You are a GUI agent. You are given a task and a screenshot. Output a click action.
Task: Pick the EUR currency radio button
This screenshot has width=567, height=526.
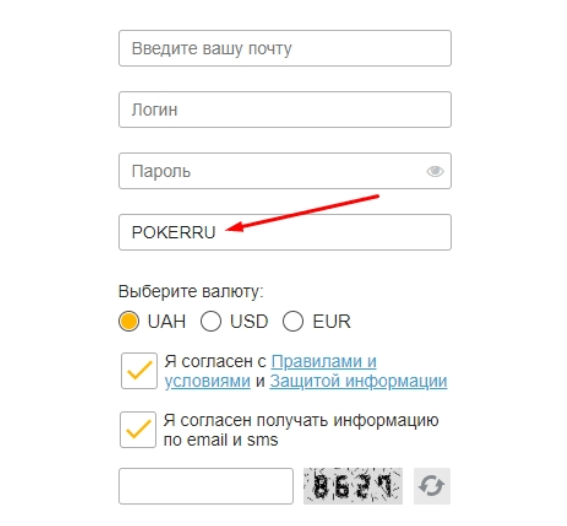click(x=293, y=321)
